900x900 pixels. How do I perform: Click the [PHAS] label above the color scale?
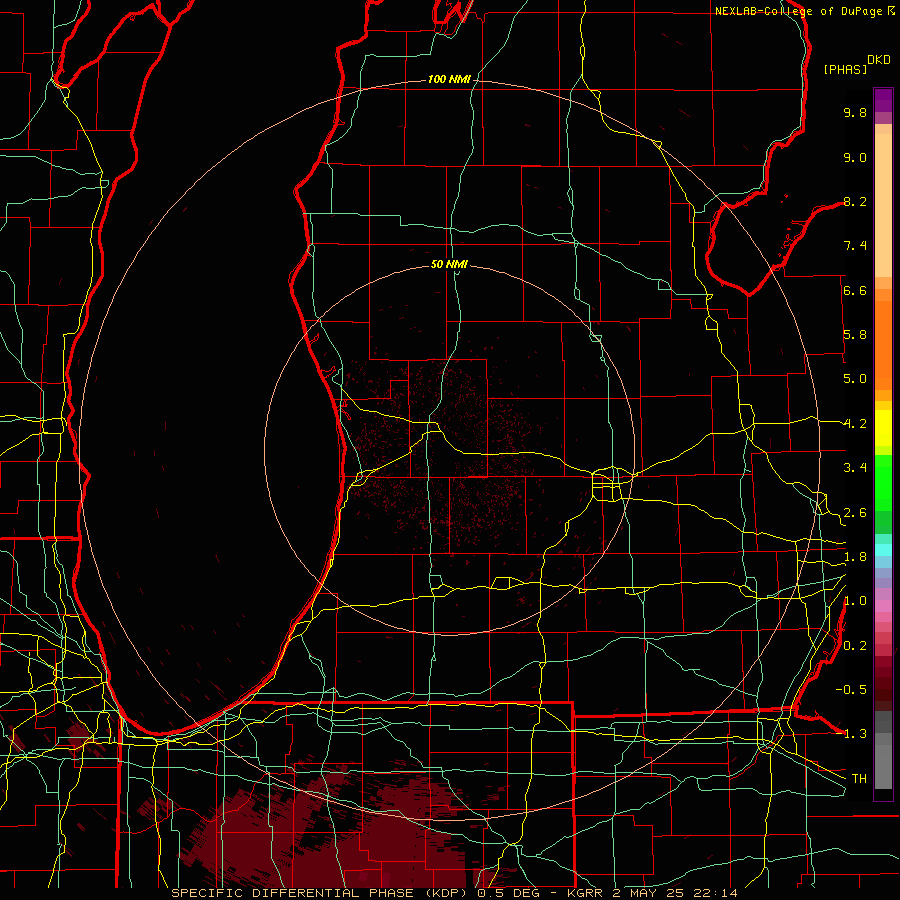[845, 69]
